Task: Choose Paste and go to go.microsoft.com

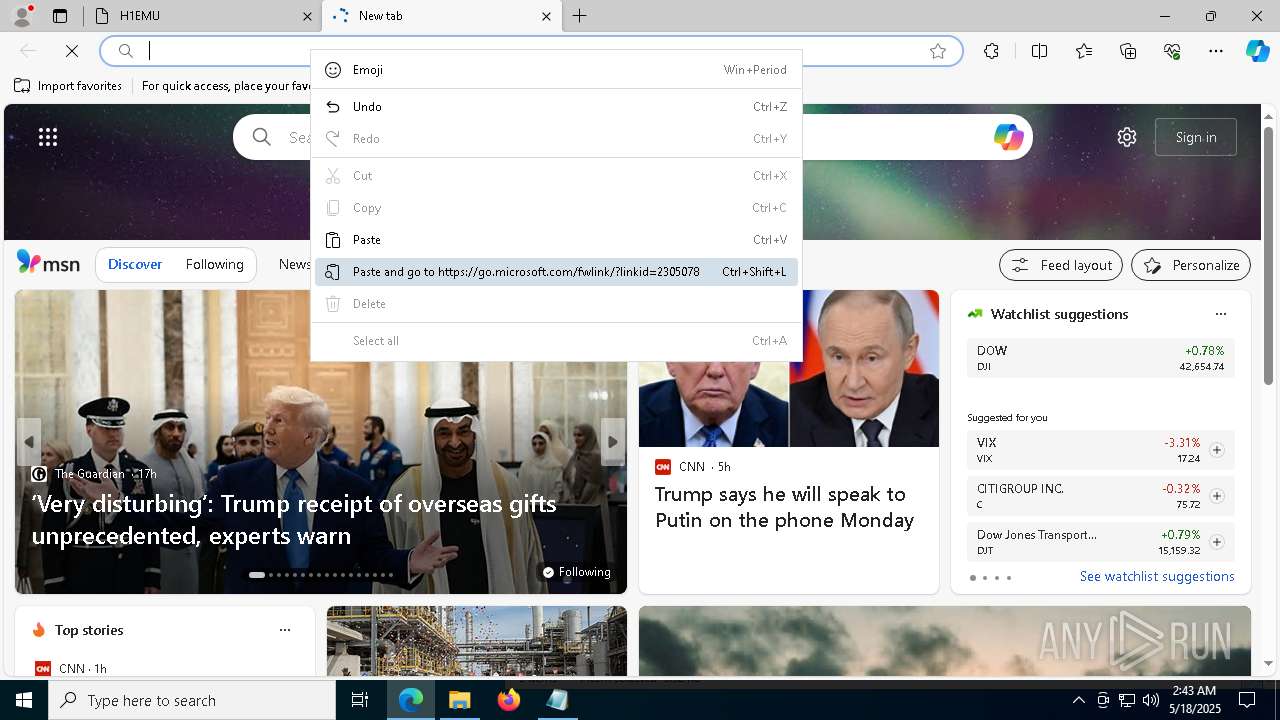Action: (556, 272)
